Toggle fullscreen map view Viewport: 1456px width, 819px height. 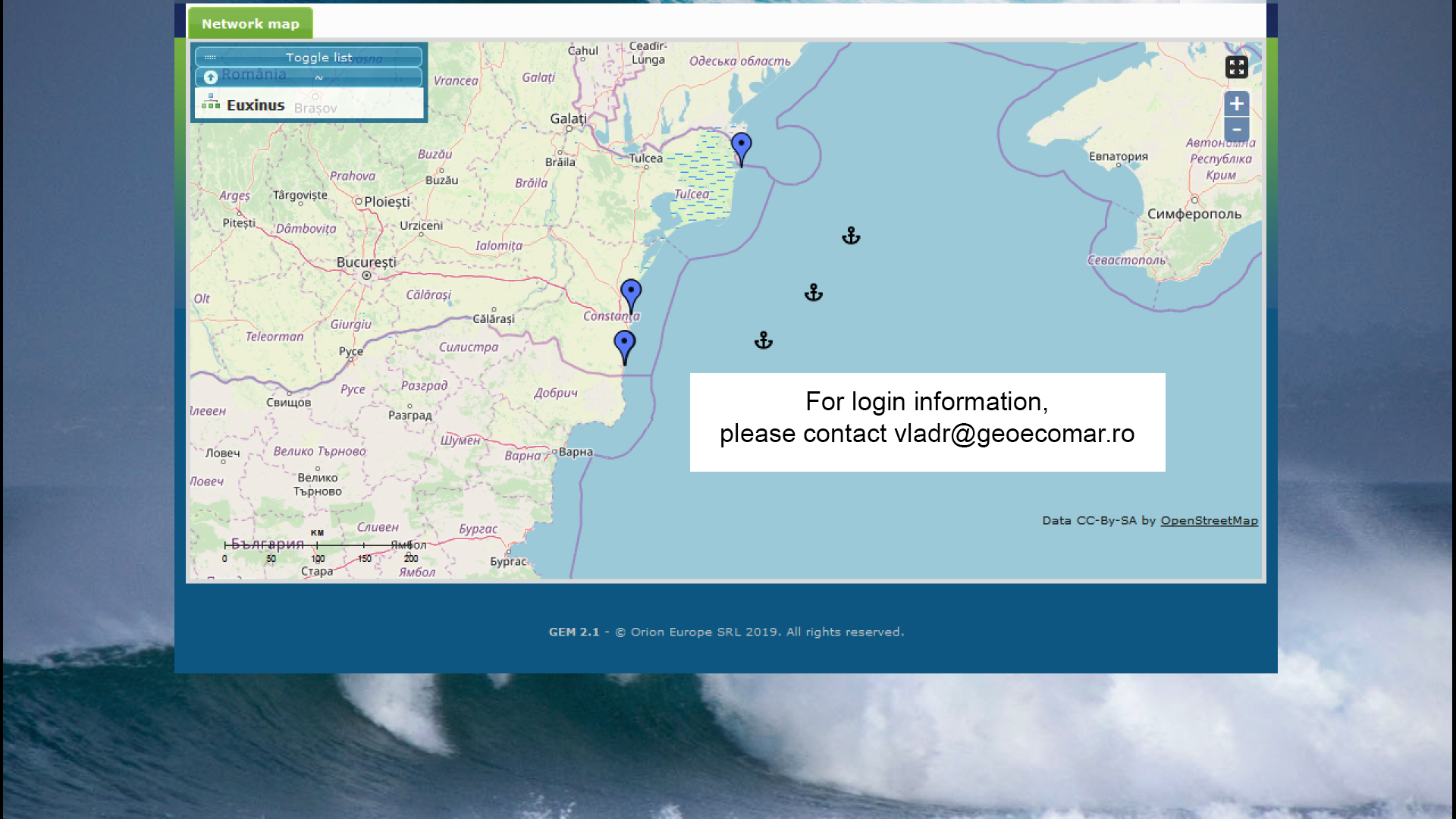pyautogui.click(x=1236, y=67)
